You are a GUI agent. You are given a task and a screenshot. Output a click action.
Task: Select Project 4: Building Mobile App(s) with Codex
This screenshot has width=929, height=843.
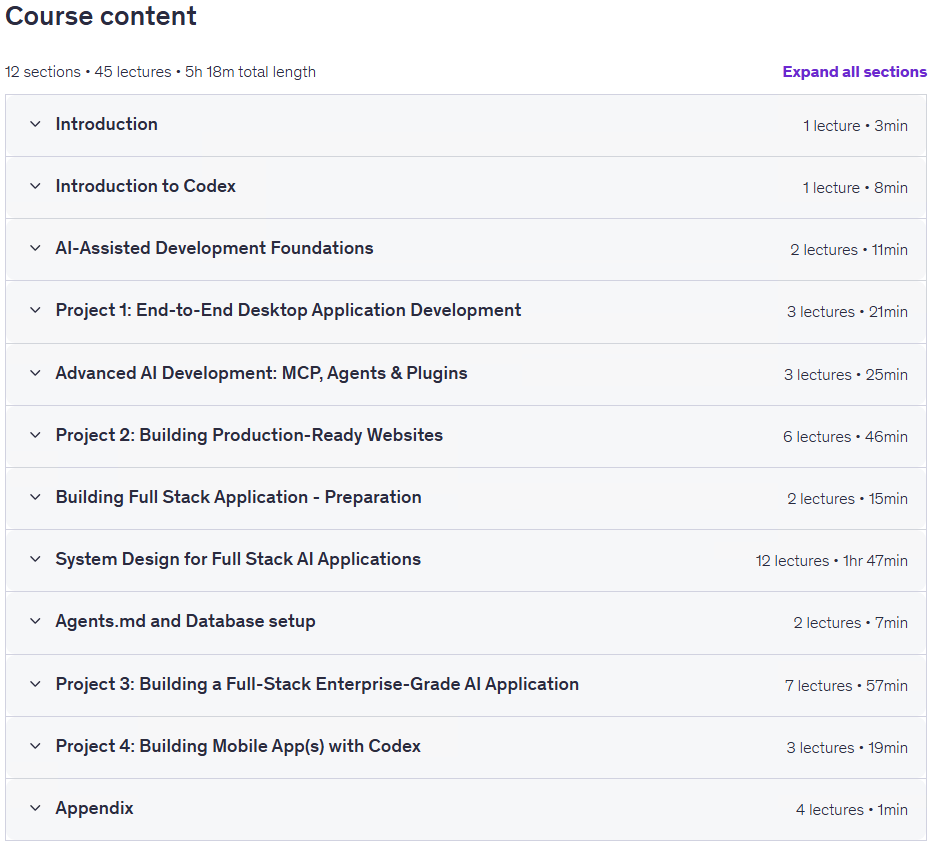coord(238,746)
